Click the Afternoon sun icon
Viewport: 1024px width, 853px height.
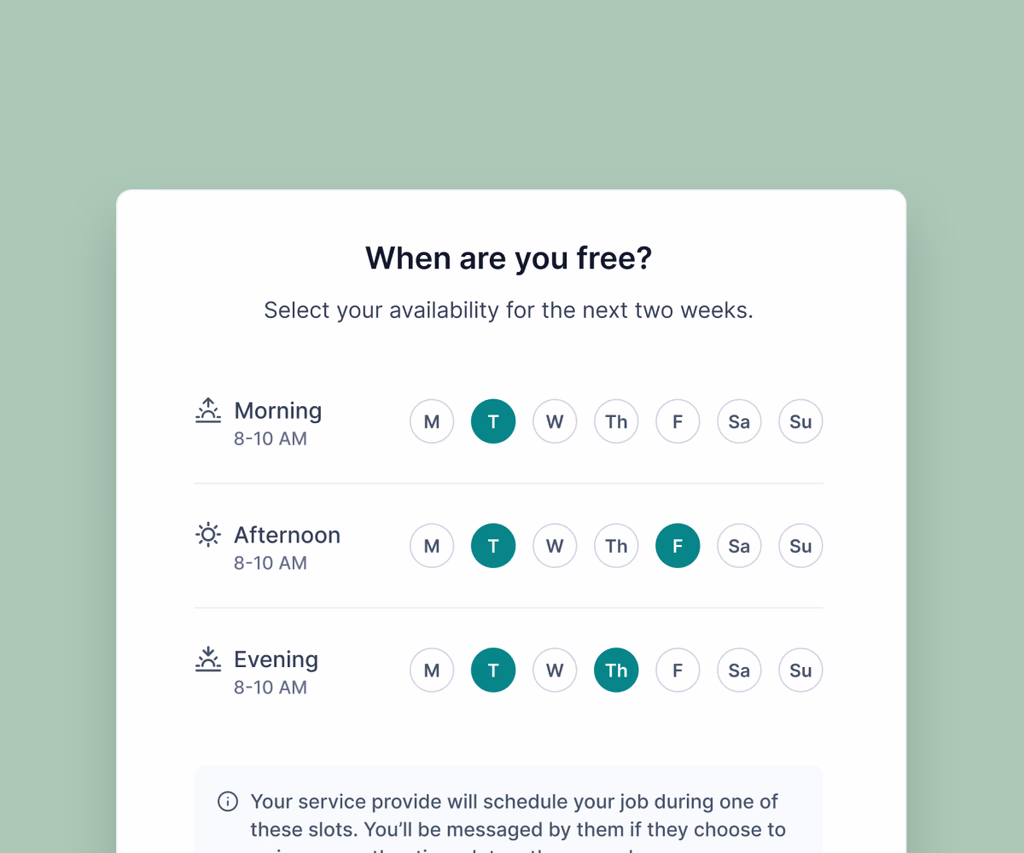point(208,535)
